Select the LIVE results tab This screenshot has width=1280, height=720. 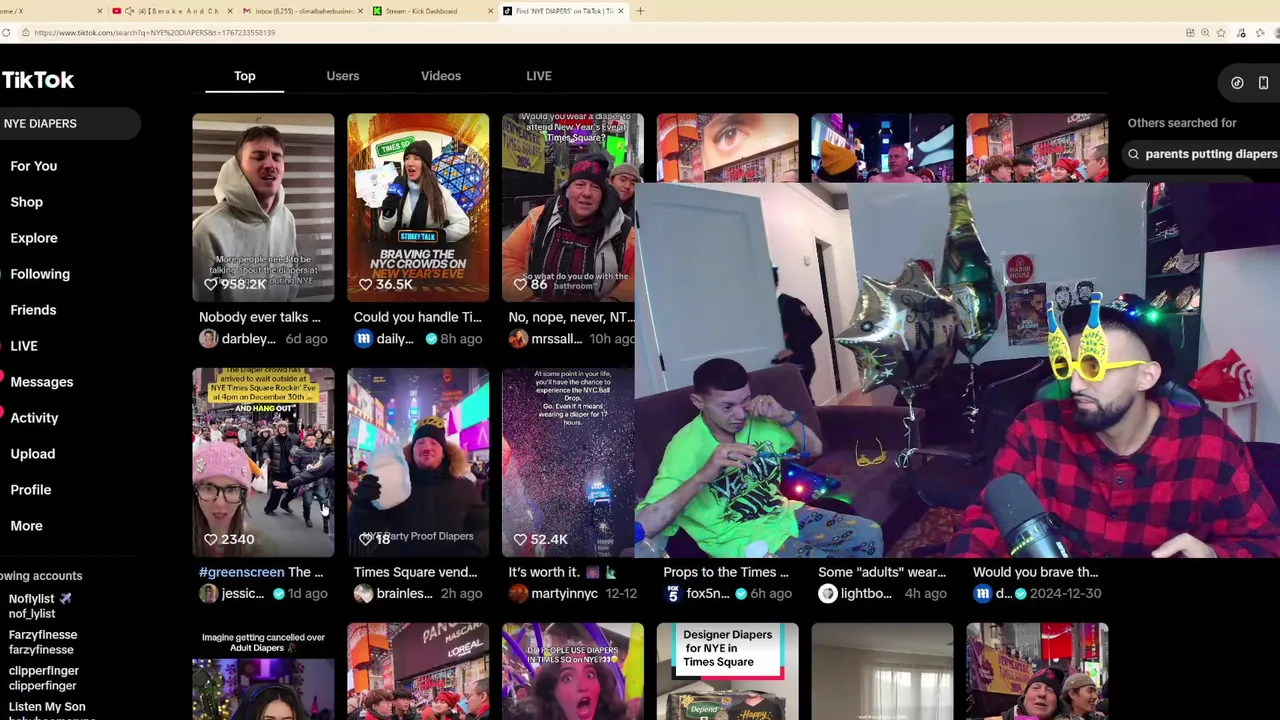[539, 76]
